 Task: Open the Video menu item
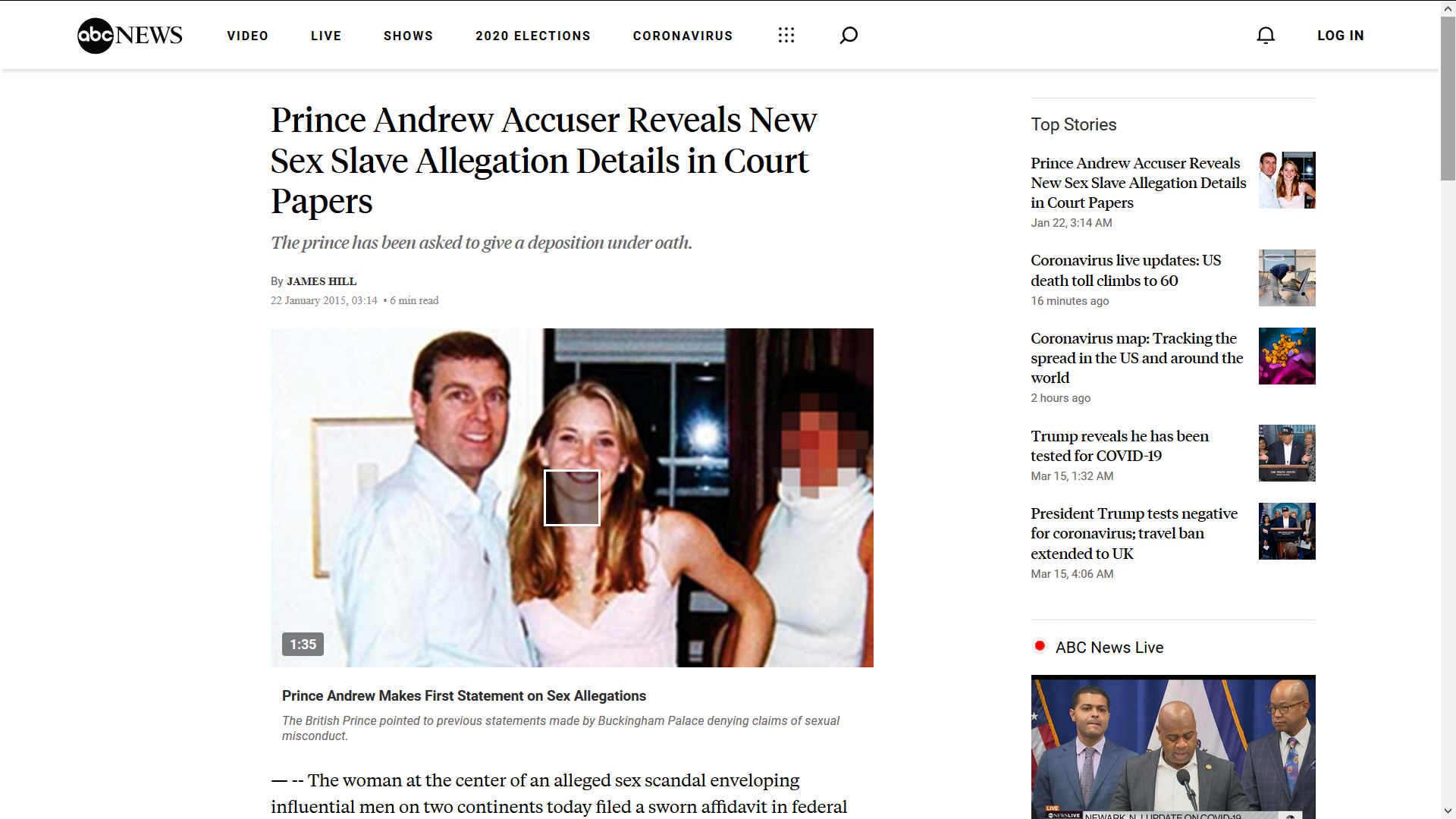[x=247, y=36]
